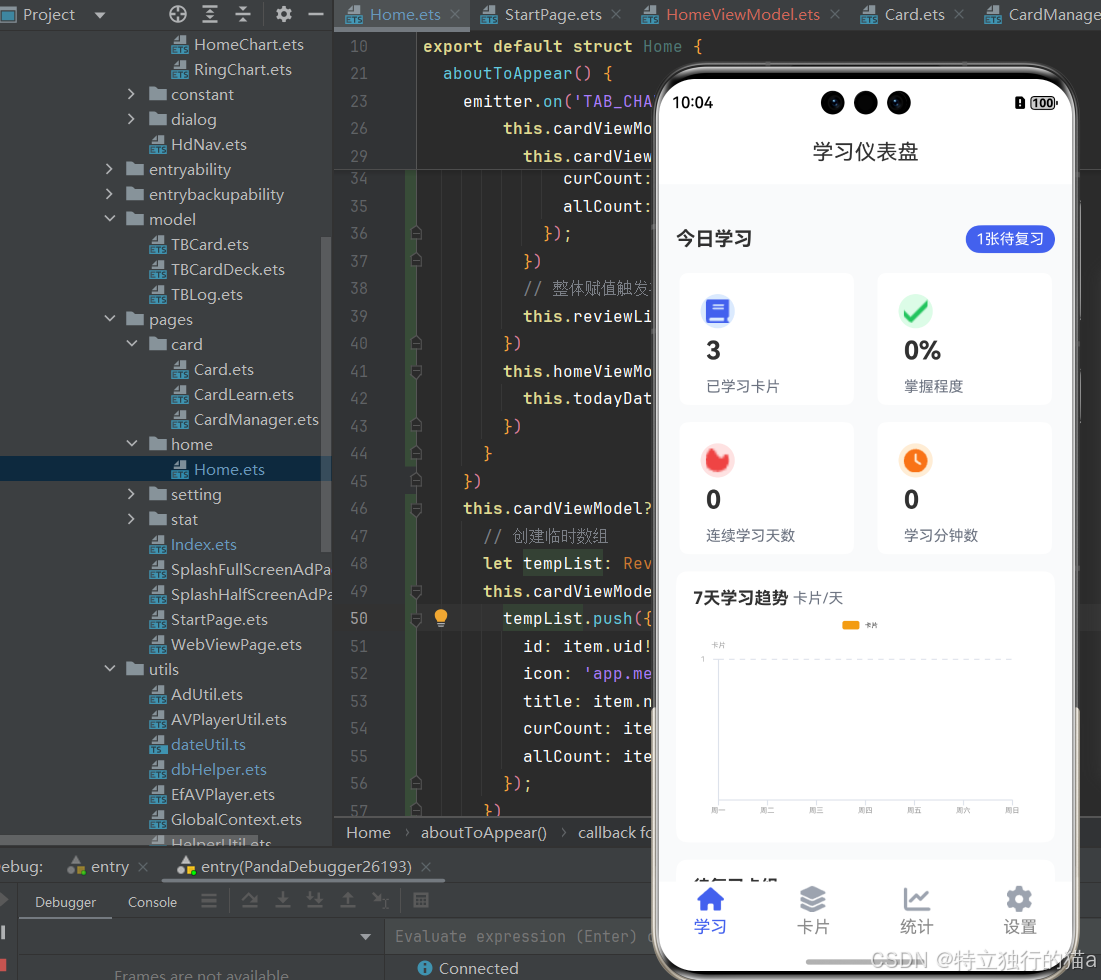Close the entry(PandaDebugger26193) debug tab
The width and height of the screenshot is (1101, 980).
(x=426, y=867)
